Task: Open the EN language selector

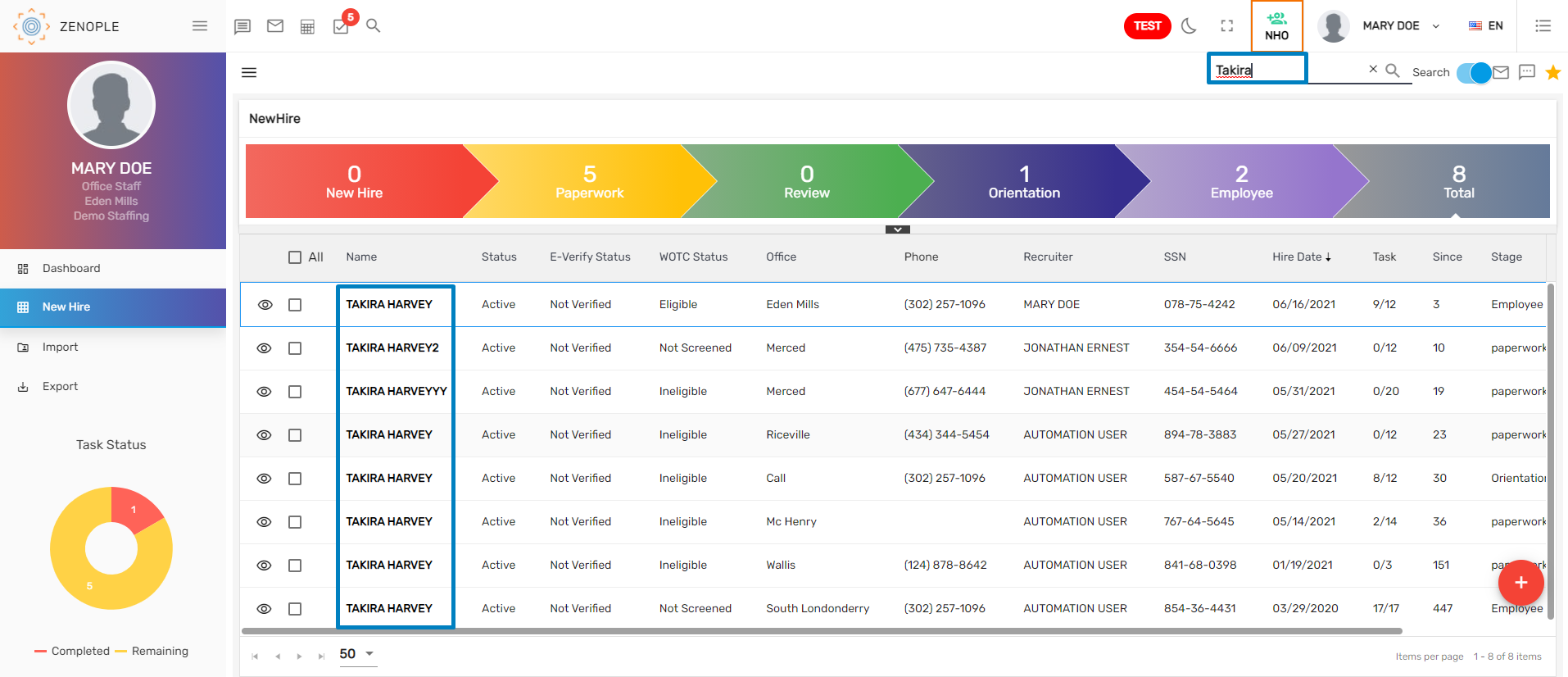Action: point(1485,26)
